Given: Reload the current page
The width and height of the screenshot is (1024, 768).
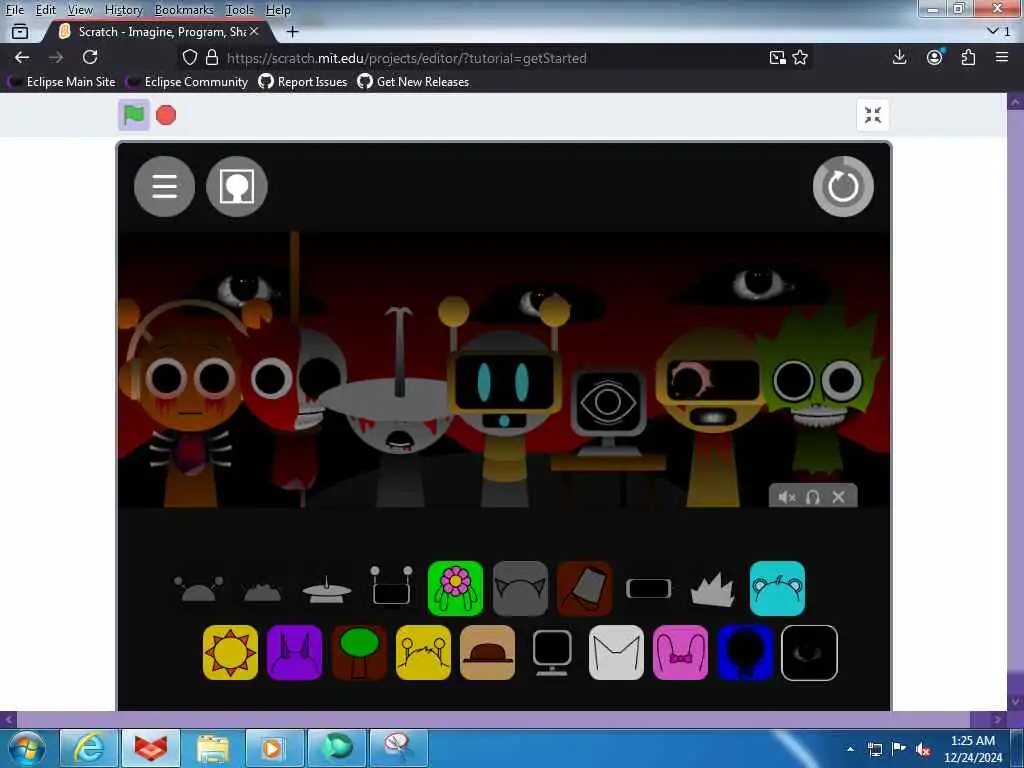Looking at the screenshot, I should 90,57.
